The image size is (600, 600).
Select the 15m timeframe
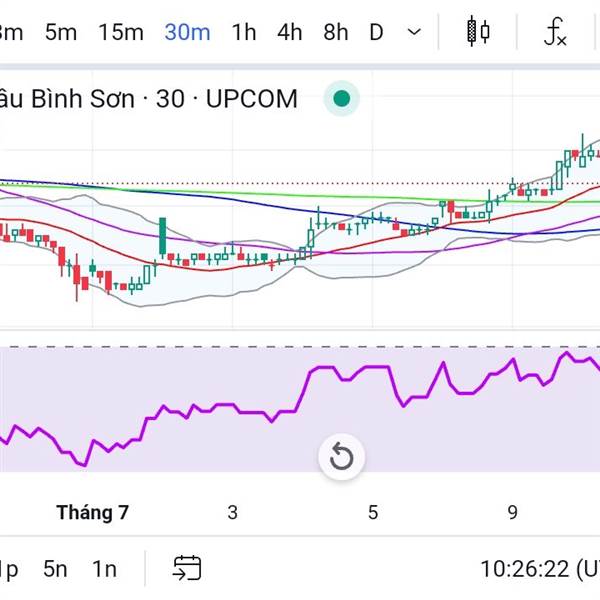click(x=120, y=32)
